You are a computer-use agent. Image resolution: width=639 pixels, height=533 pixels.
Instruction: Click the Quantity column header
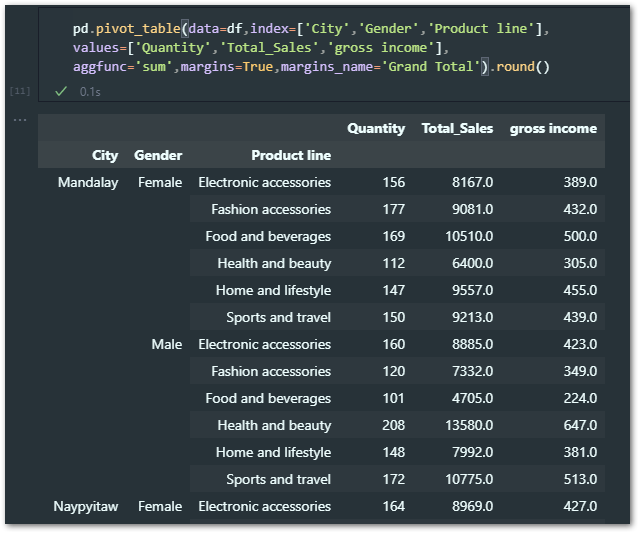click(x=376, y=128)
